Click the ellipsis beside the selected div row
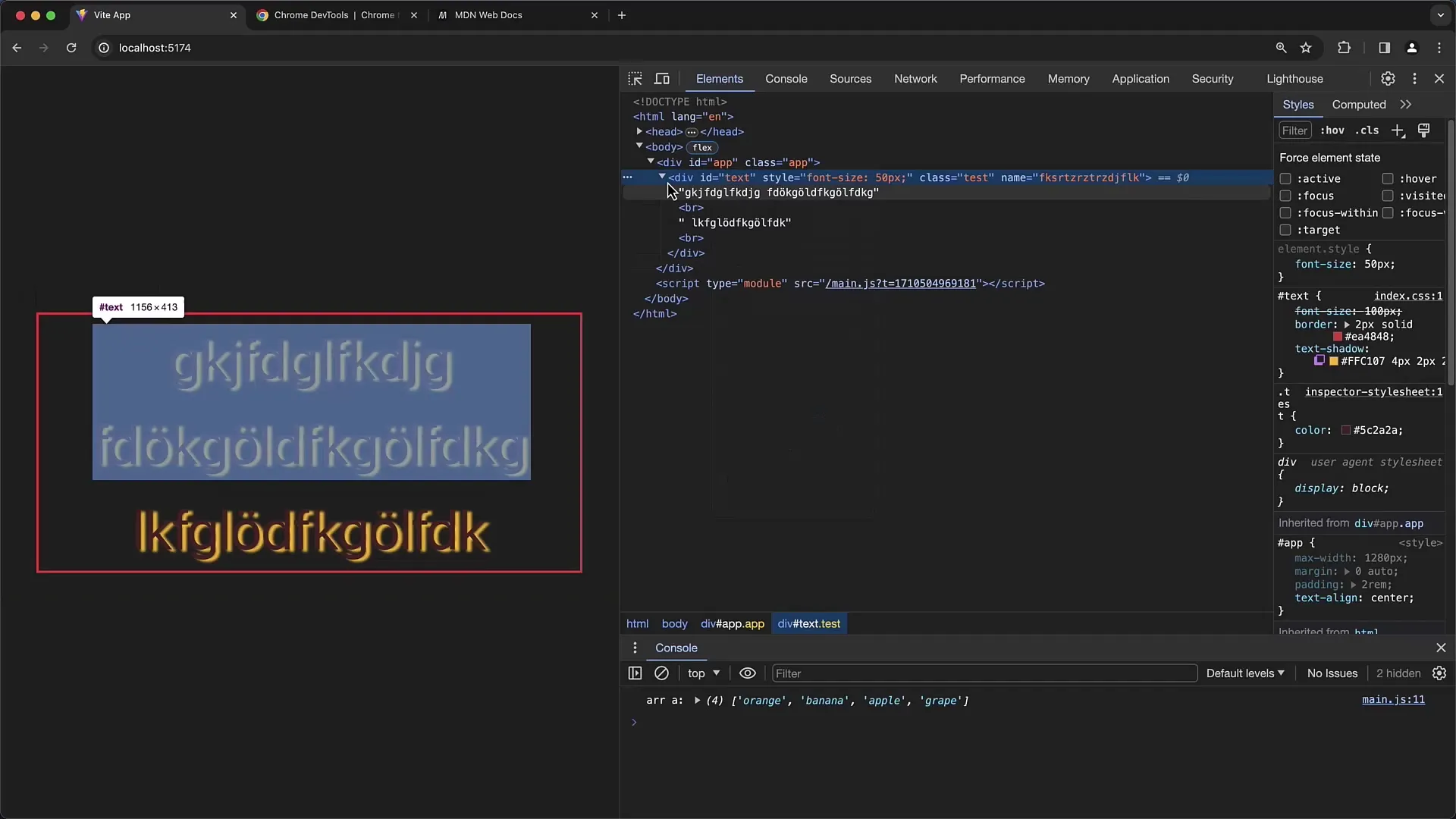The height and width of the screenshot is (819, 1456). (x=627, y=177)
